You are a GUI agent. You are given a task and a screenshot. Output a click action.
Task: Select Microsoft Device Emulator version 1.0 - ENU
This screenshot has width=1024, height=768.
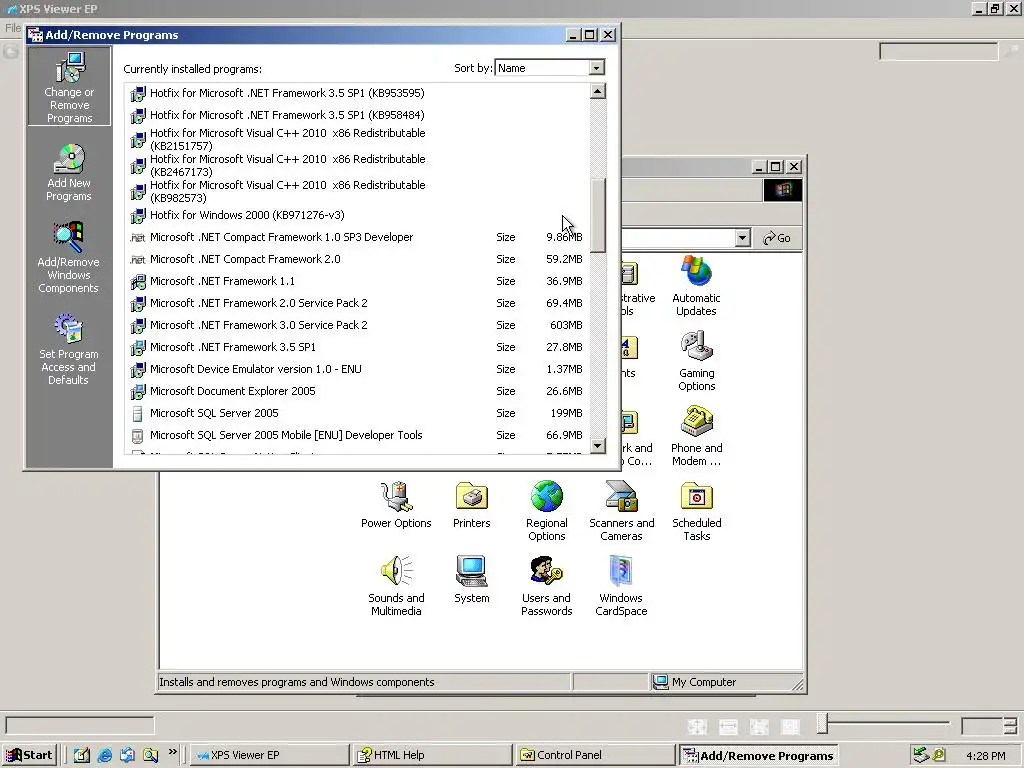coord(356,369)
